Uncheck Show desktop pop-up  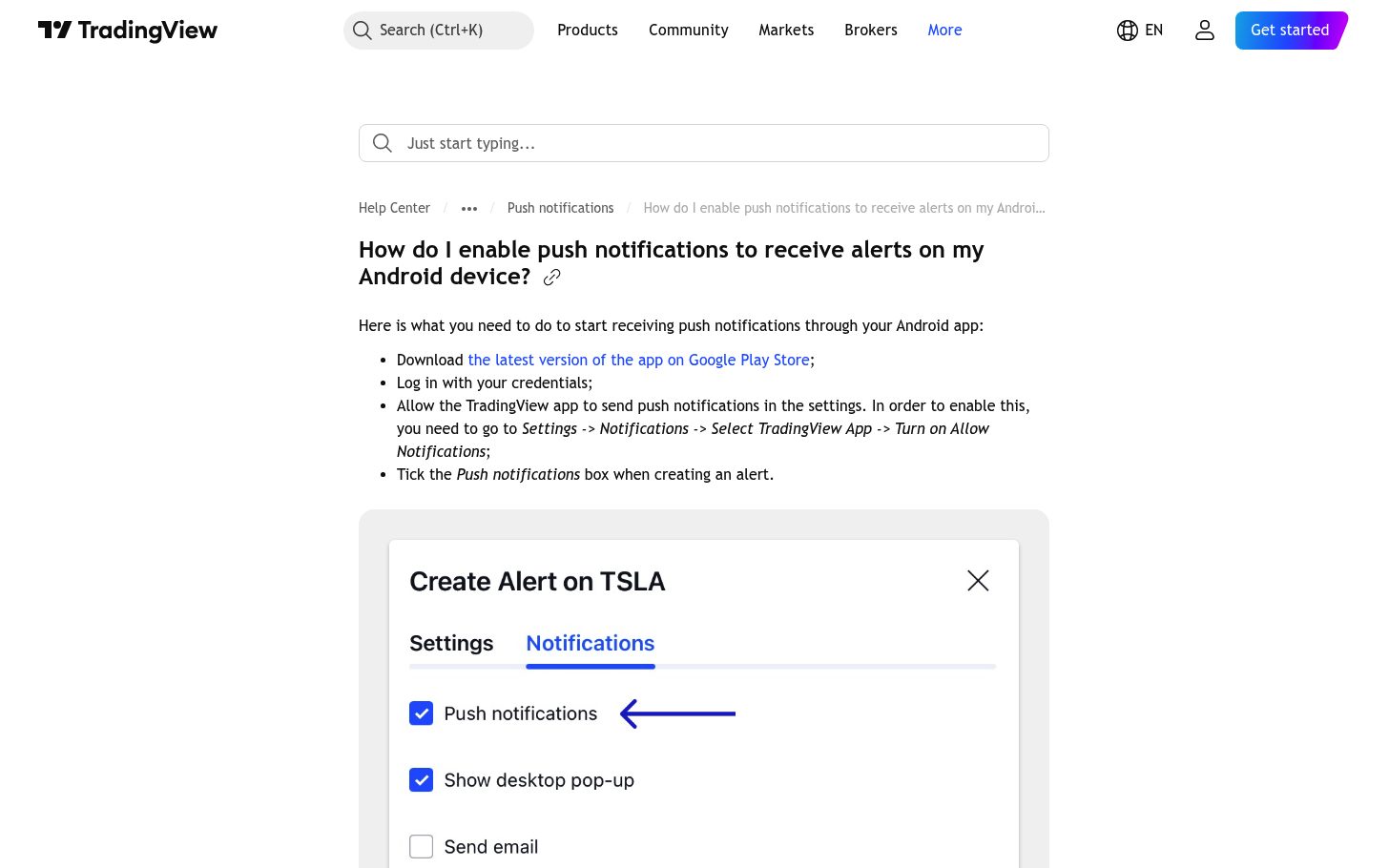tap(421, 780)
